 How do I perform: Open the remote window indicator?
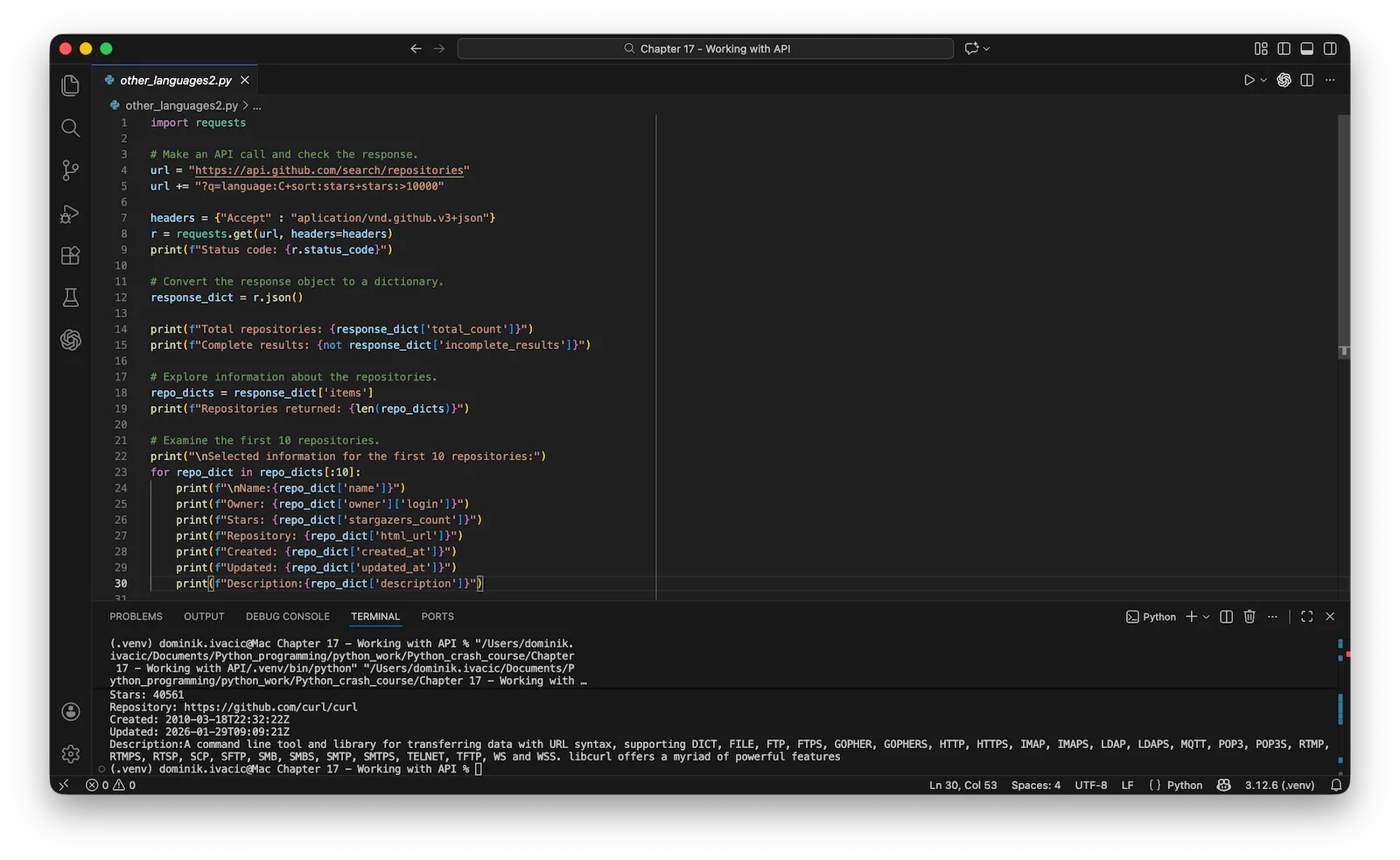tap(63, 785)
